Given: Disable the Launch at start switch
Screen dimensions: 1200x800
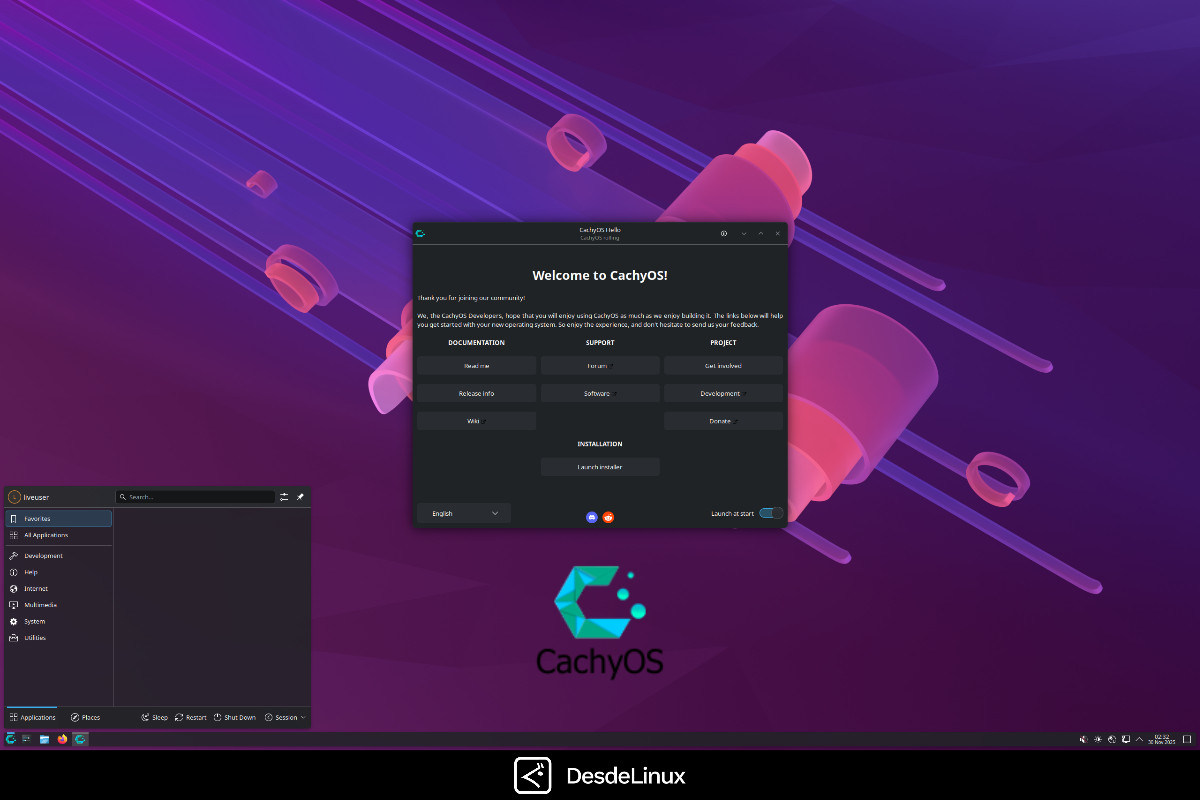Looking at the screenshot, I should tap(771, 513).
